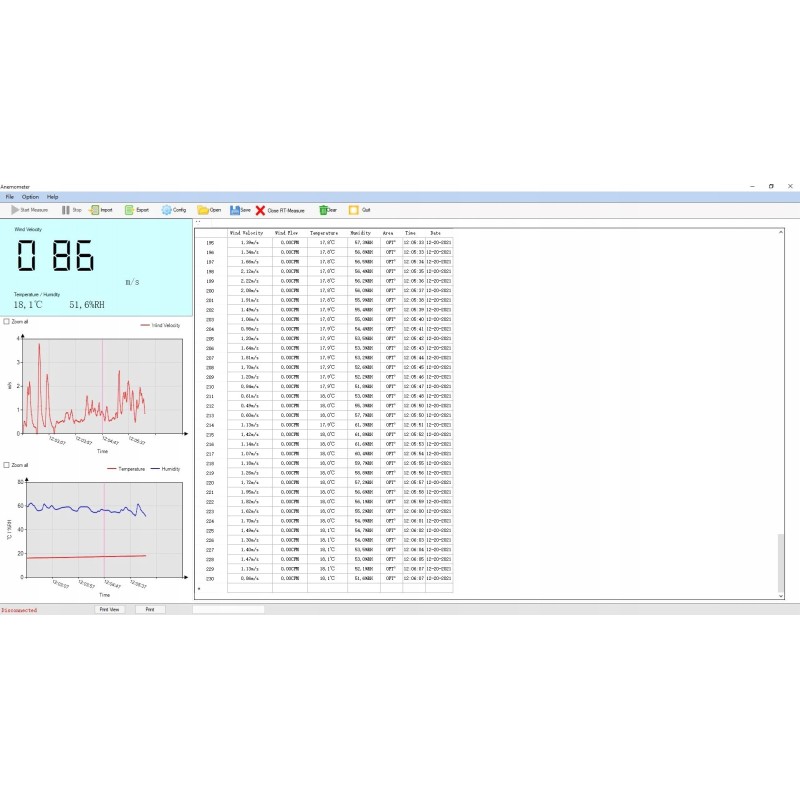Click the Print View button

[x=108, y=609]
